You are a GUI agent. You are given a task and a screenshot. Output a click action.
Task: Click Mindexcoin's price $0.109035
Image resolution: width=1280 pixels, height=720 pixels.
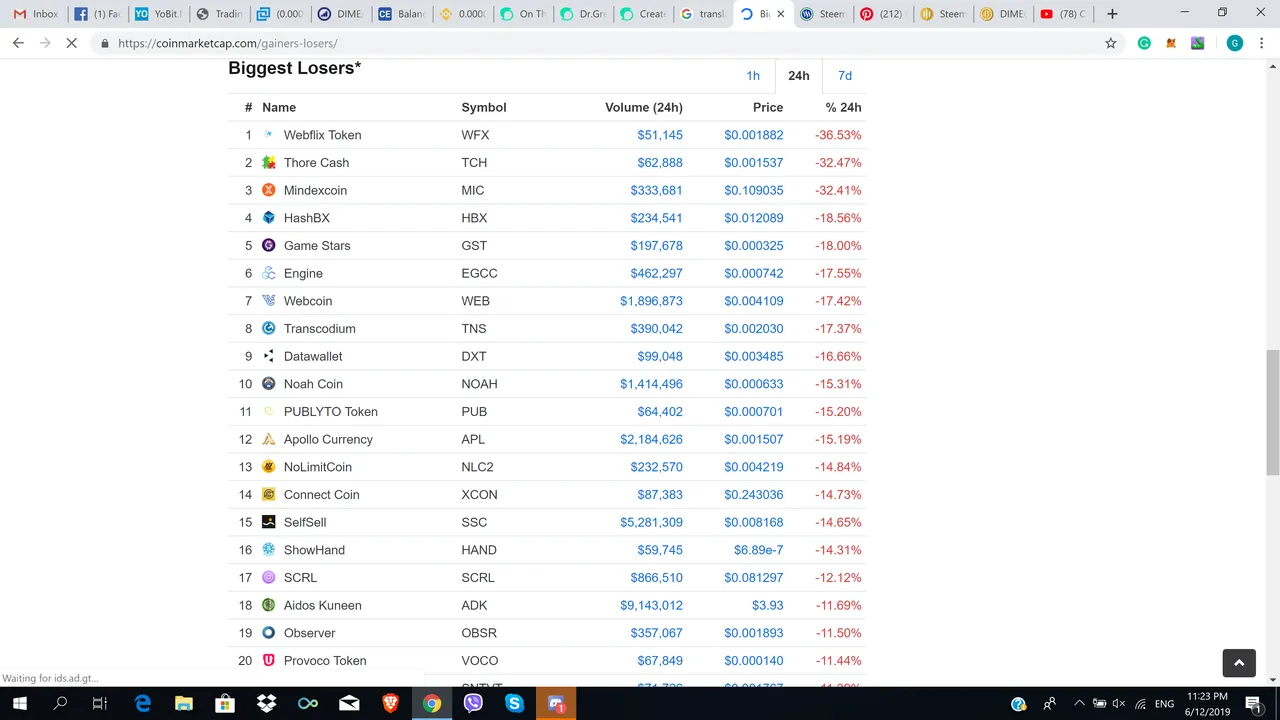coord(754,190)
